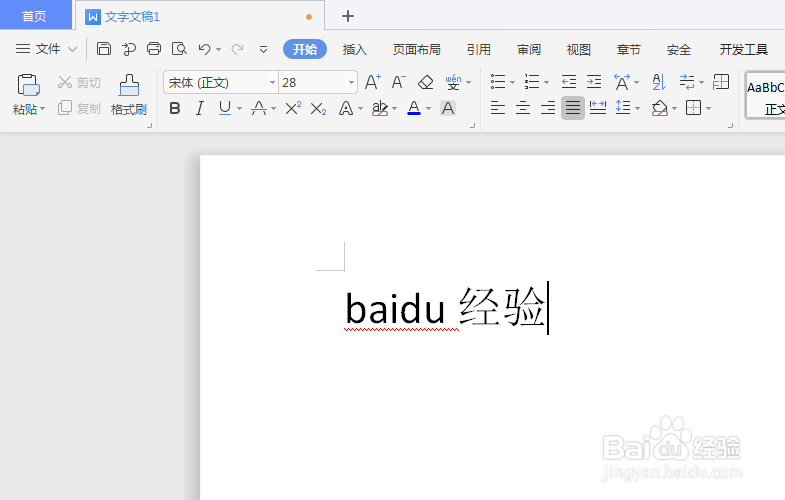Click the Paste clipboard icon
This screenshot has width=785, height=500.
(x=28, y=85)
